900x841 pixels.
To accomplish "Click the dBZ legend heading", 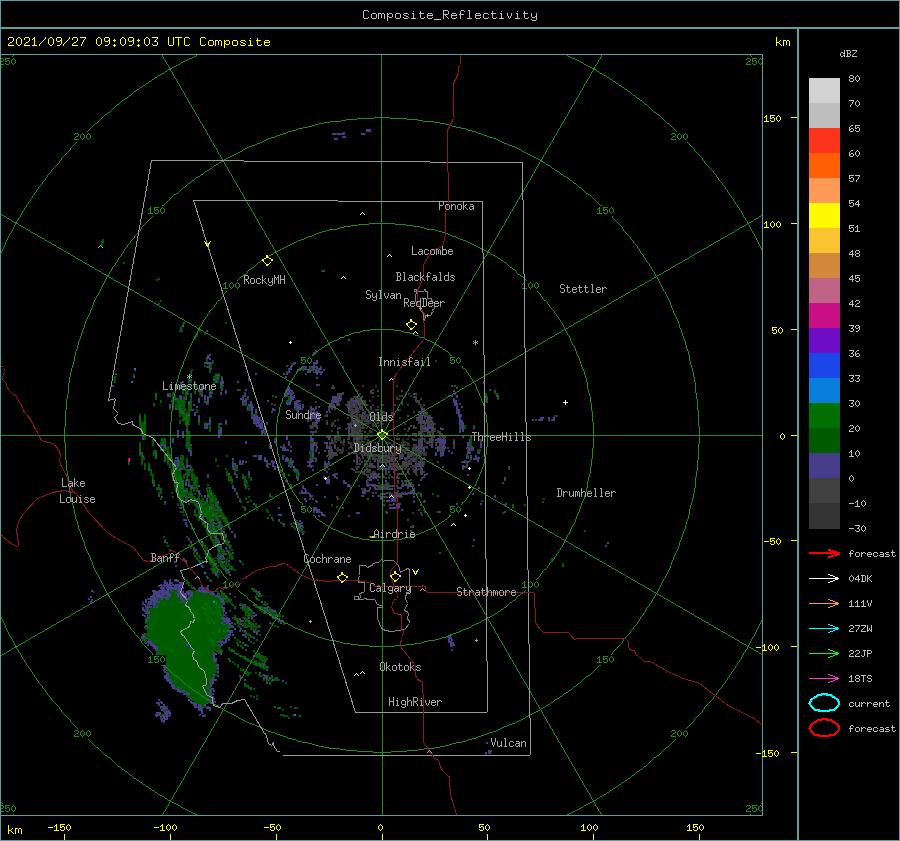I will (x=848, y=53).
